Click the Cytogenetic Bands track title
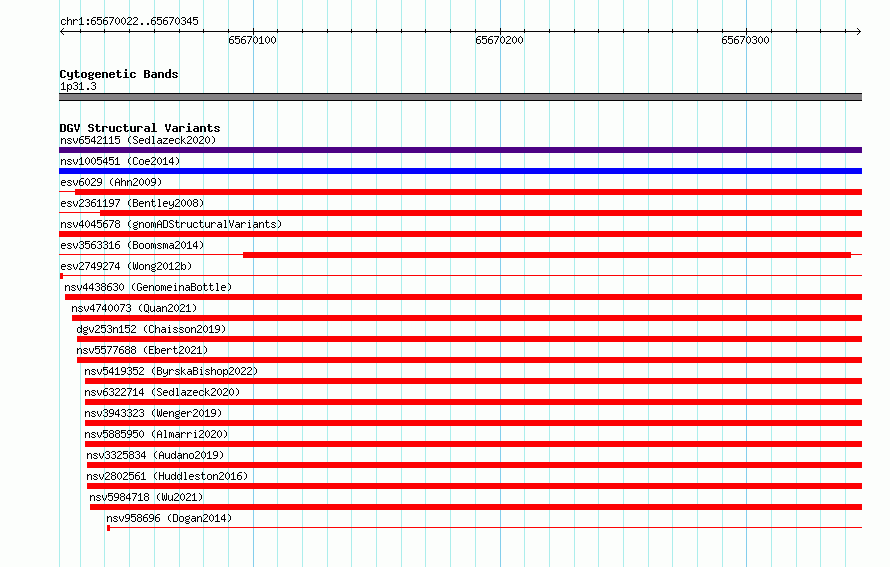Screen dimensions: 890x567 [x=119, y=74]
